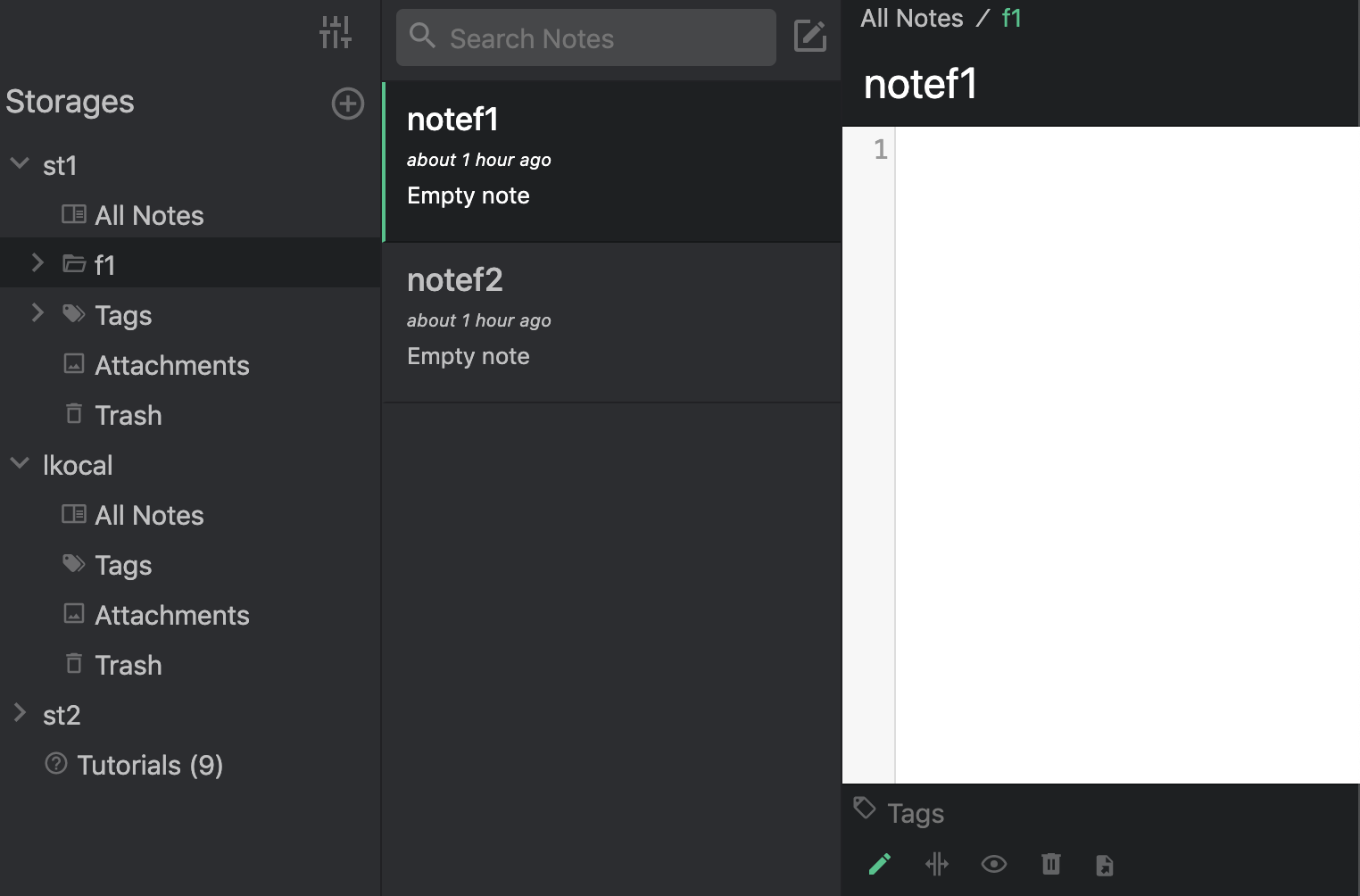The height and width of the screenshot is (896, 1360).
Task: Expand the st2 storage
Action: pyautogui.click(x=20, y=712)
